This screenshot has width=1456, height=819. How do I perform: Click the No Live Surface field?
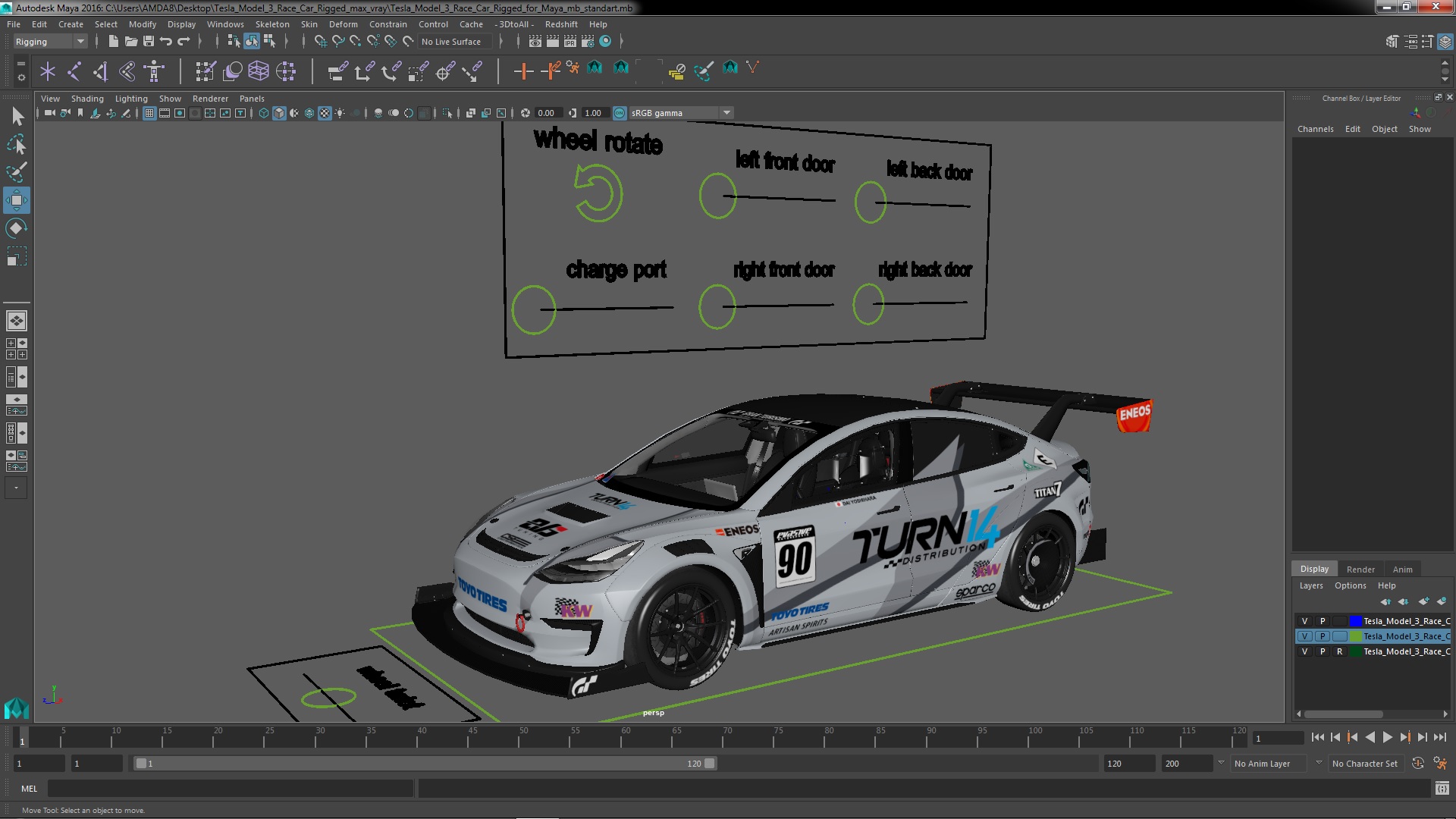pos(455,42)
